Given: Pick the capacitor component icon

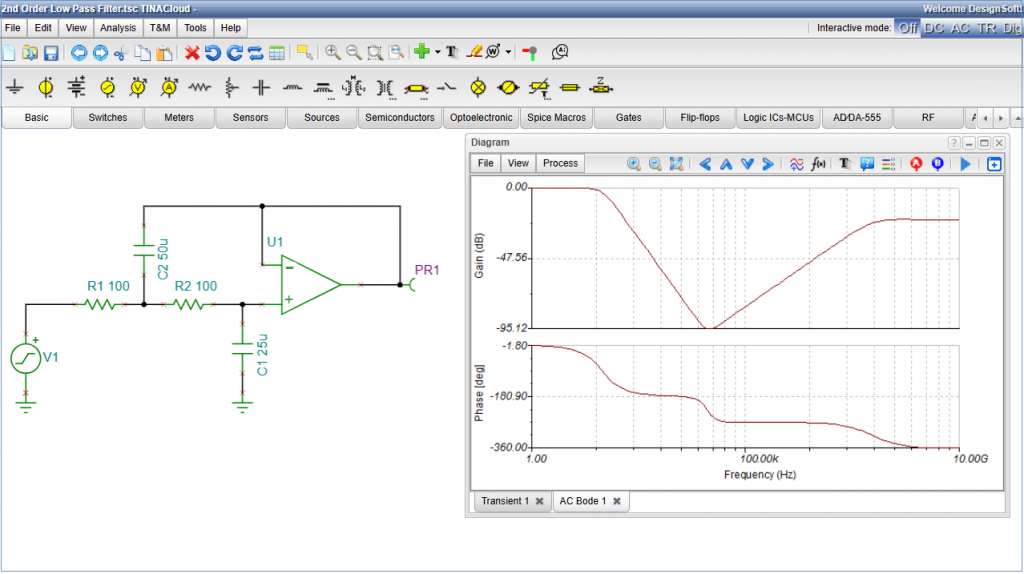Looking at the screenshot, I should (x=261, y=88).
